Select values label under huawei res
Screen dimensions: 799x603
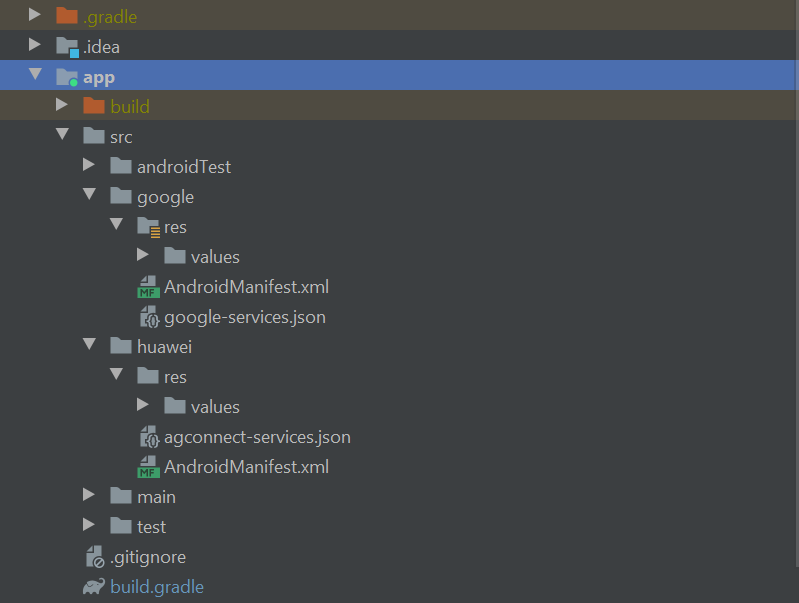[x=215, y=407]
